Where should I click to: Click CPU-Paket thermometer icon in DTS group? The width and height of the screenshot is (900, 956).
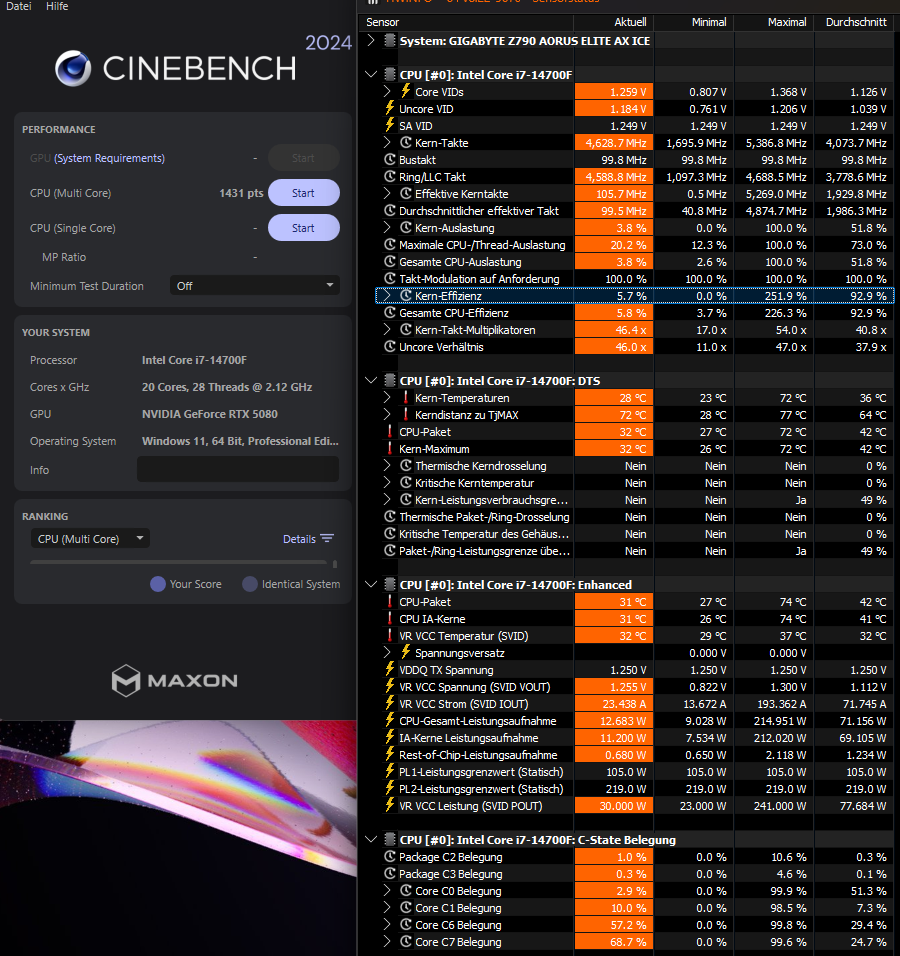[x=390, y=432]
